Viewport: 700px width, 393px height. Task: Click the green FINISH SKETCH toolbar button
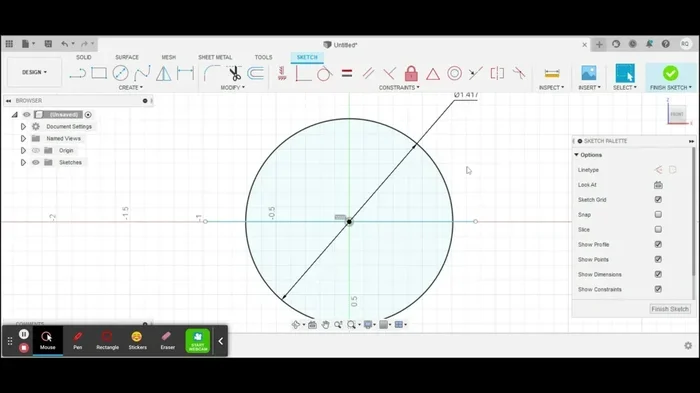671,77
